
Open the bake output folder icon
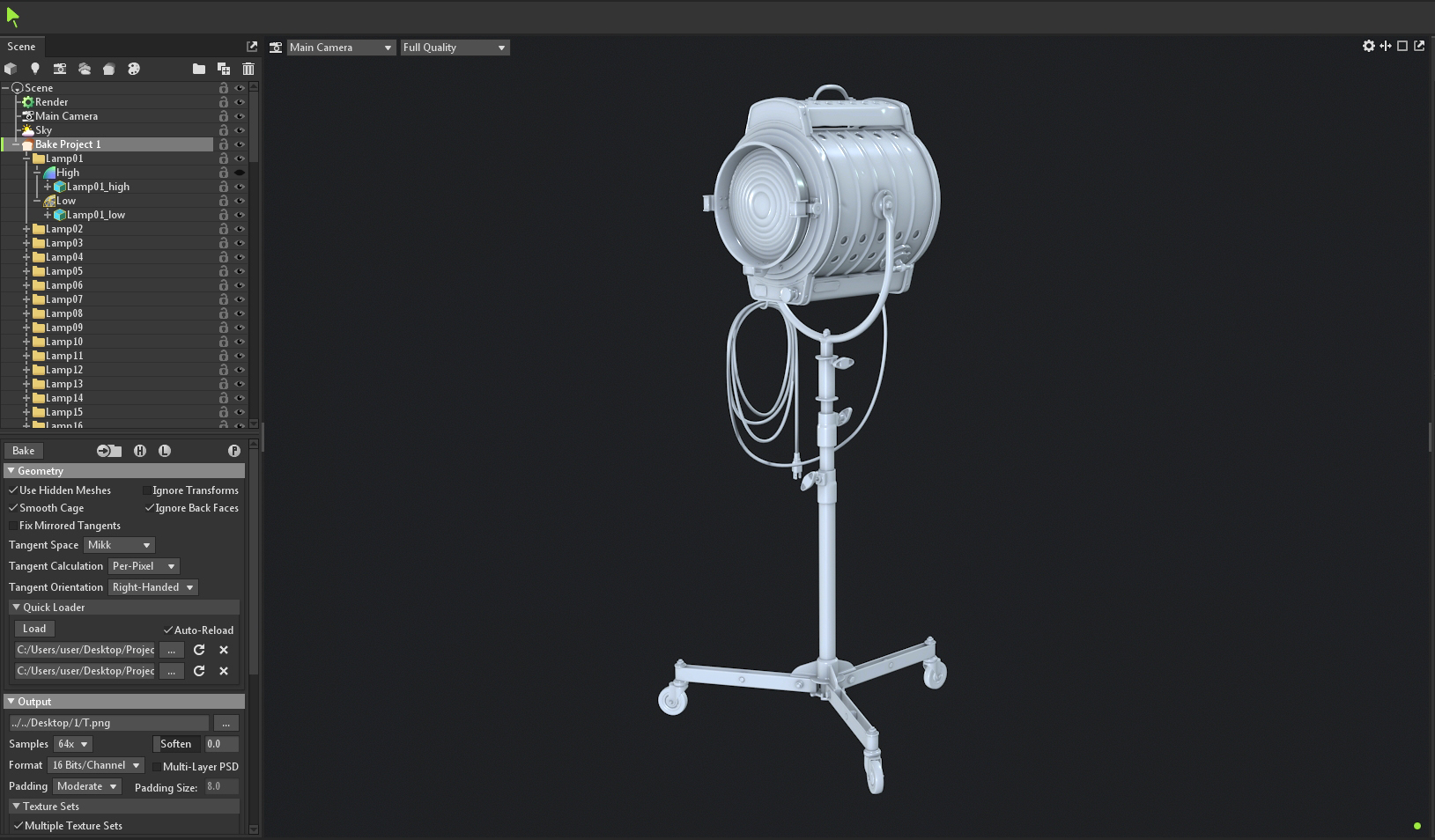(109, 451)
